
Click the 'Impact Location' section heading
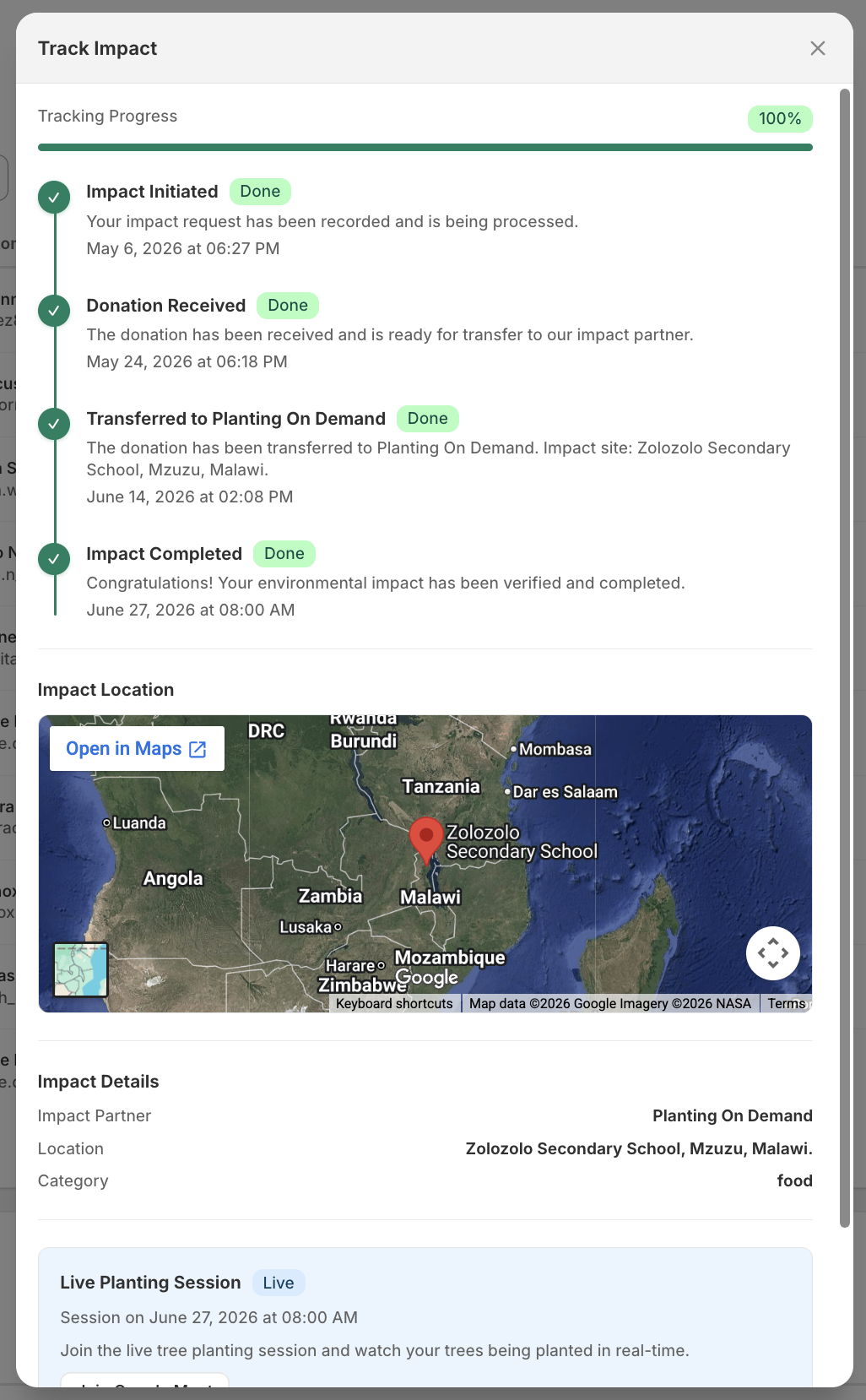[106, 690]
